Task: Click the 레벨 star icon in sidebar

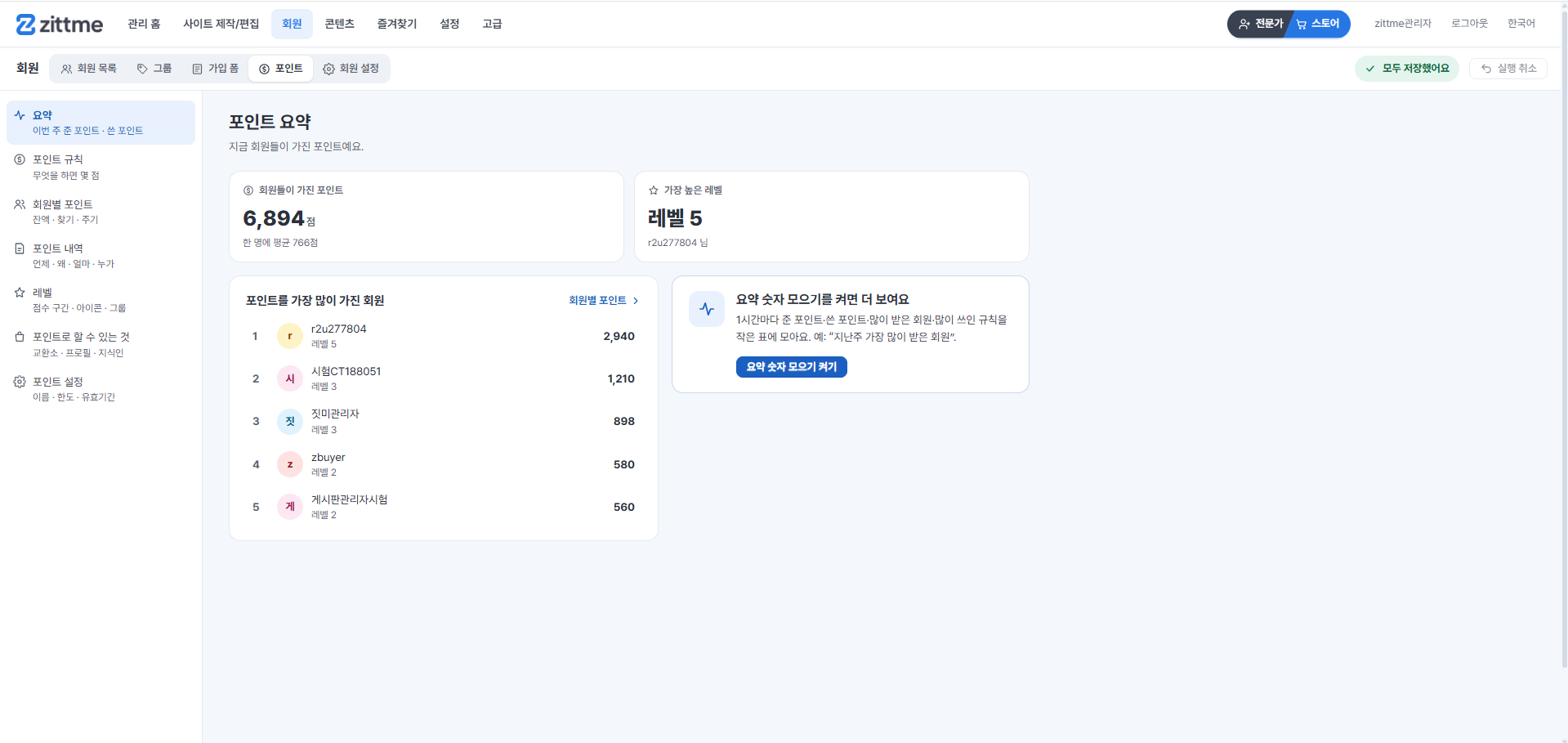Action: 20,293
